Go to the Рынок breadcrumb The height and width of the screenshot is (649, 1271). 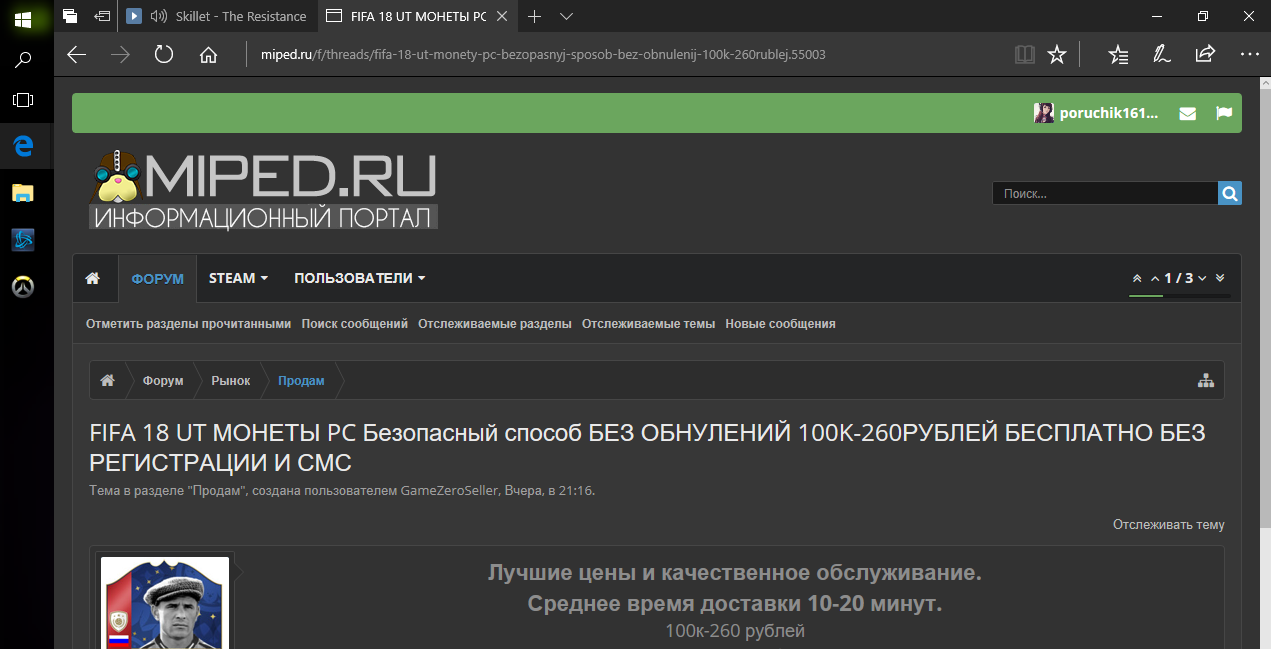[x=231, y=381]
